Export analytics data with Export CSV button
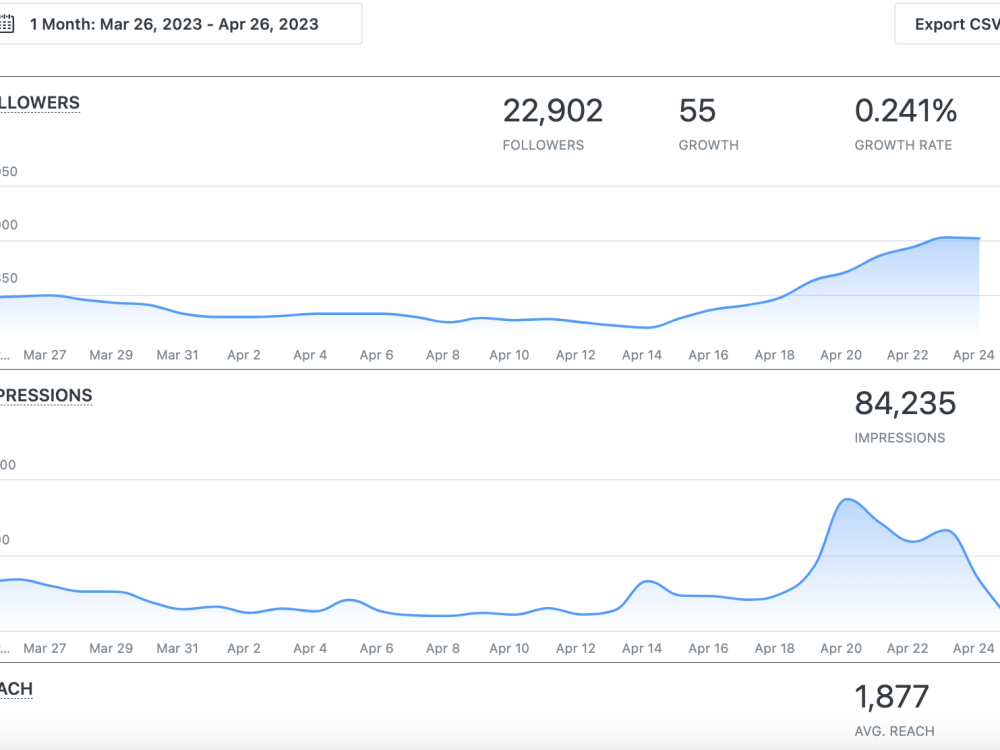 pyautogui.click(x=948, y=24)
